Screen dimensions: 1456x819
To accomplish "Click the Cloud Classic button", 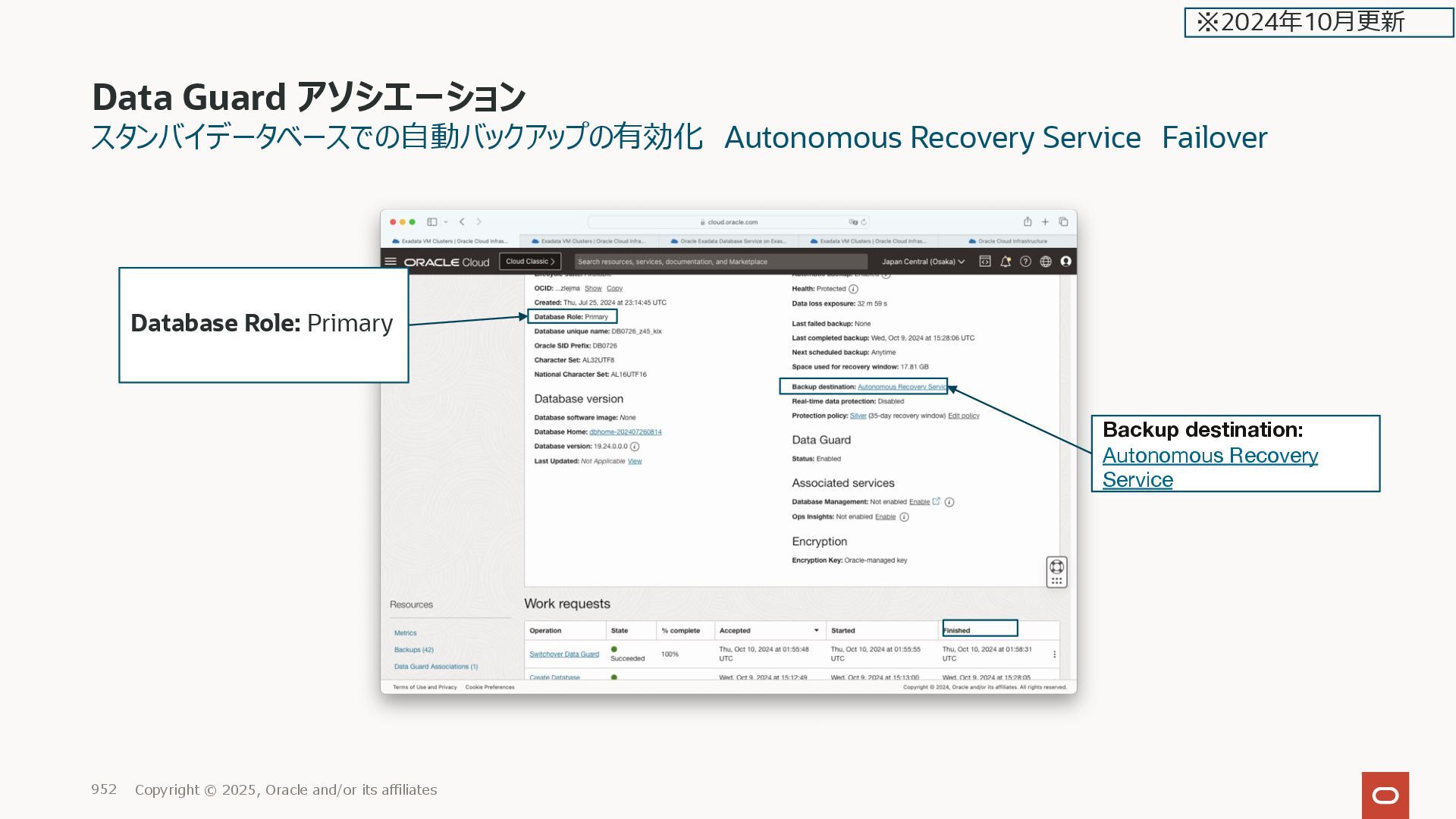I will click(x=530, y=262).
